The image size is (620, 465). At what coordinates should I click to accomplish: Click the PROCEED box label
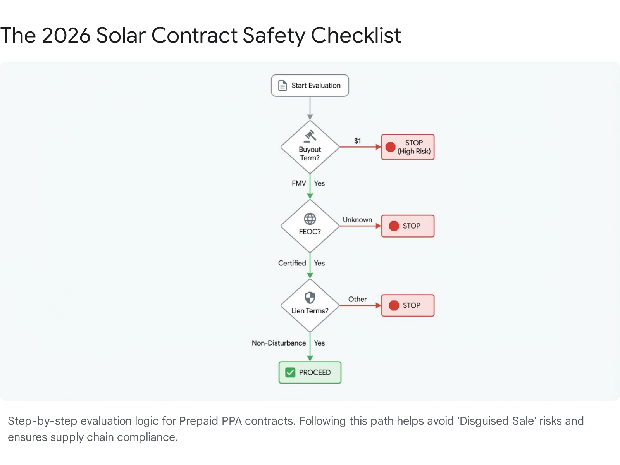315,372
